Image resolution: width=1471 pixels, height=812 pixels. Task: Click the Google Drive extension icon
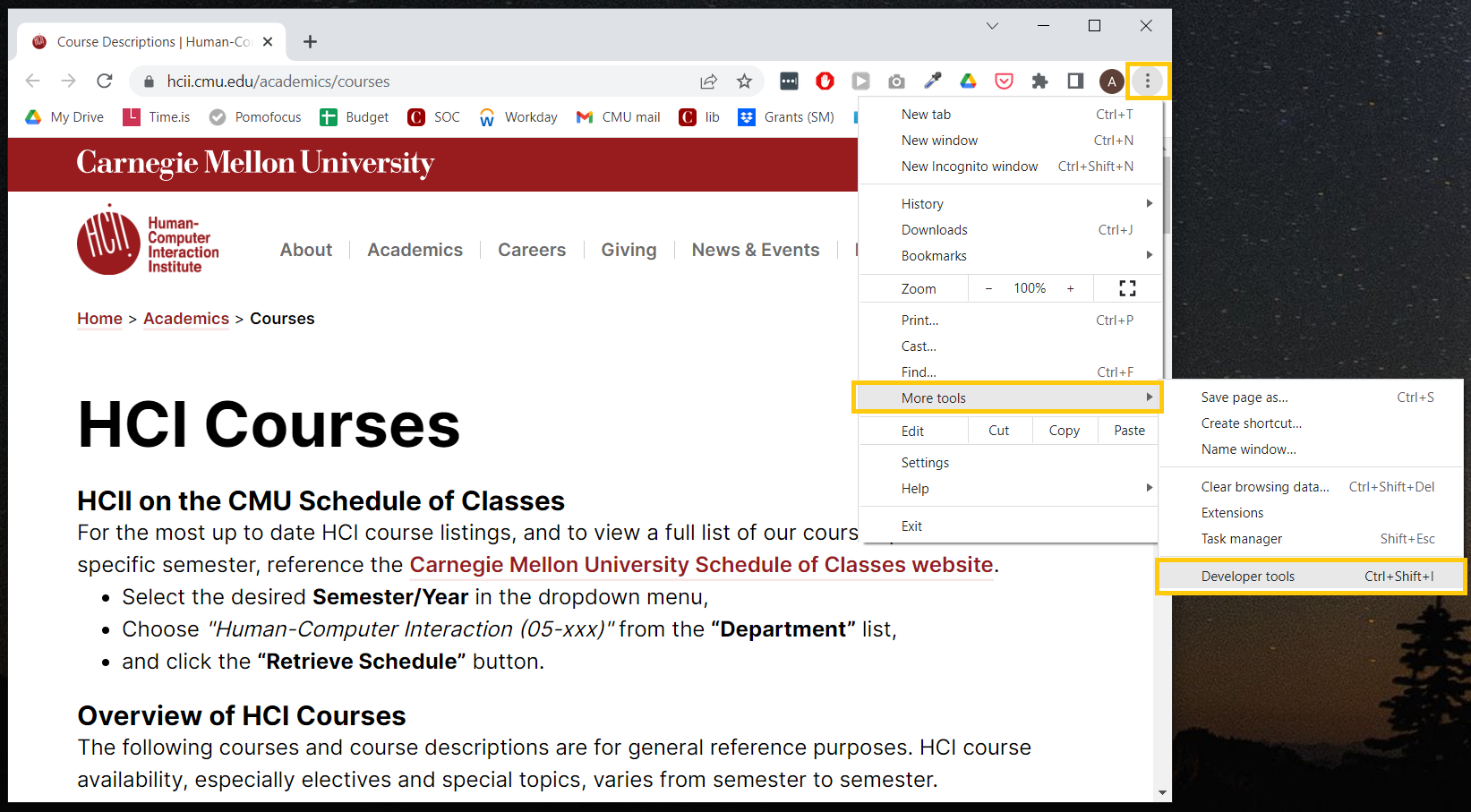coord(968,81)
